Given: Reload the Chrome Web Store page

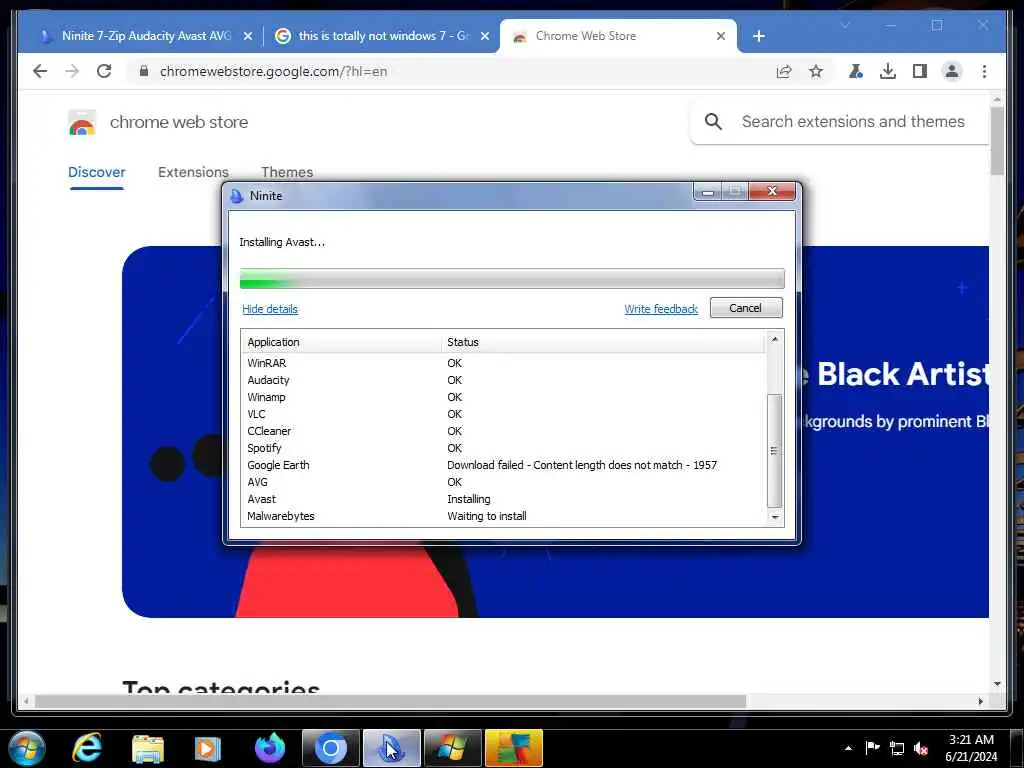Looking at the screenshot, I should (104, 71).
